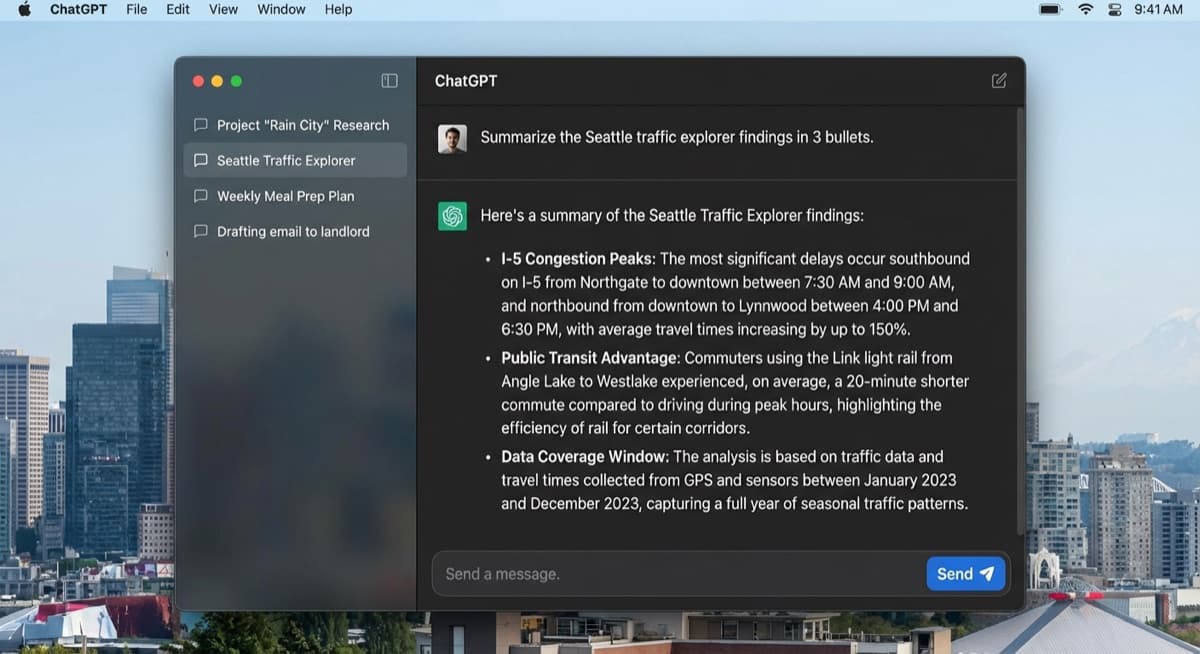Click the chat scrollbar on right edge

coord(1019,320)
